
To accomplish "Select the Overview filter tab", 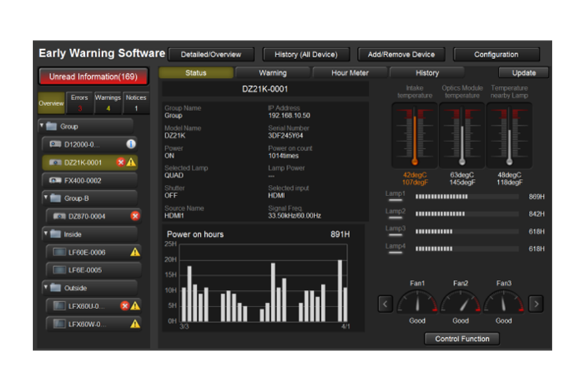I will (51, 103).
